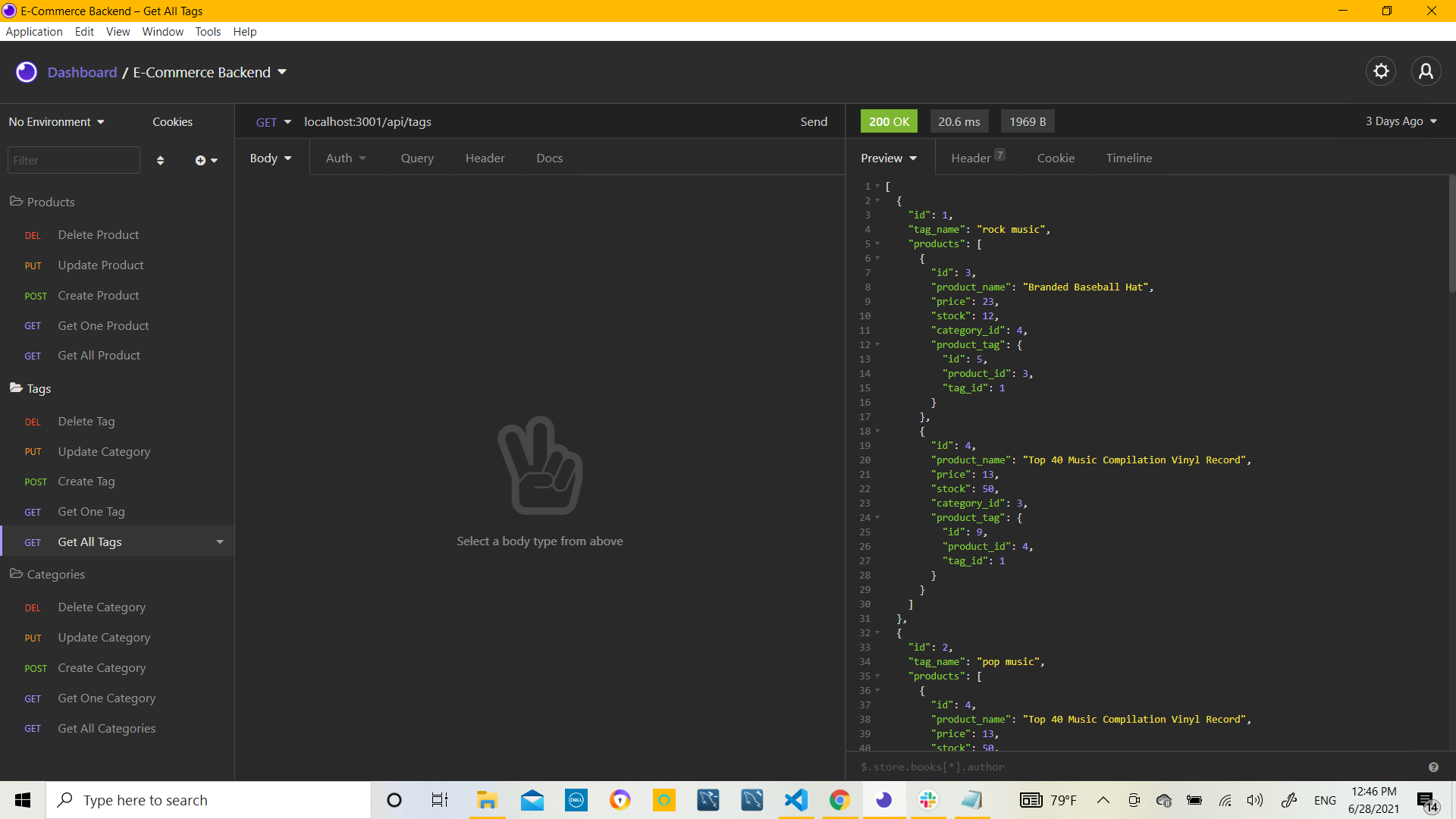Open the Body type dropdown
The image size is (1456, 819).
point(271,158)
